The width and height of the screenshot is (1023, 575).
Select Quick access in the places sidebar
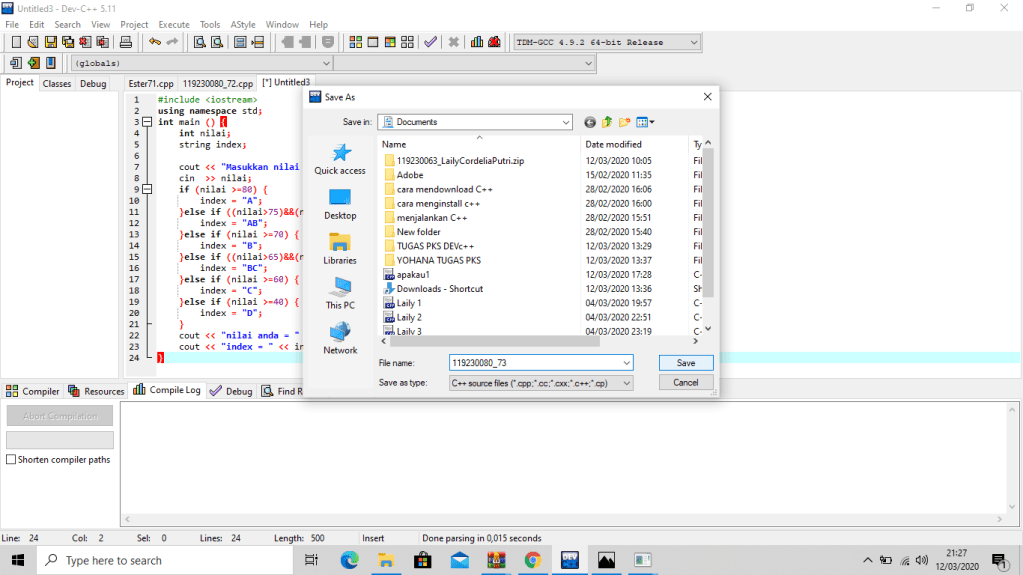point(340,159)
